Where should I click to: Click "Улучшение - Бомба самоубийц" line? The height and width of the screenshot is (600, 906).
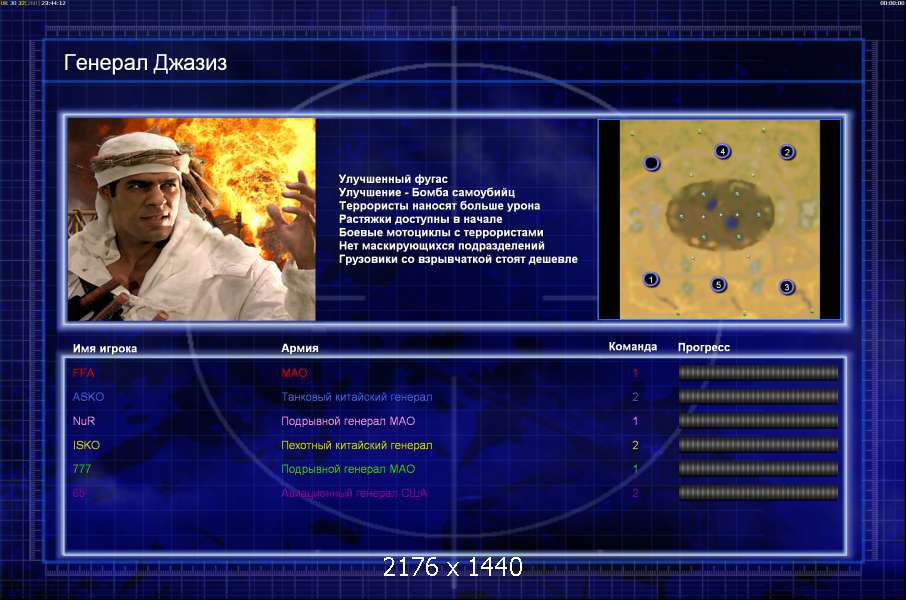pyautogui.click(x=427, y=192)
